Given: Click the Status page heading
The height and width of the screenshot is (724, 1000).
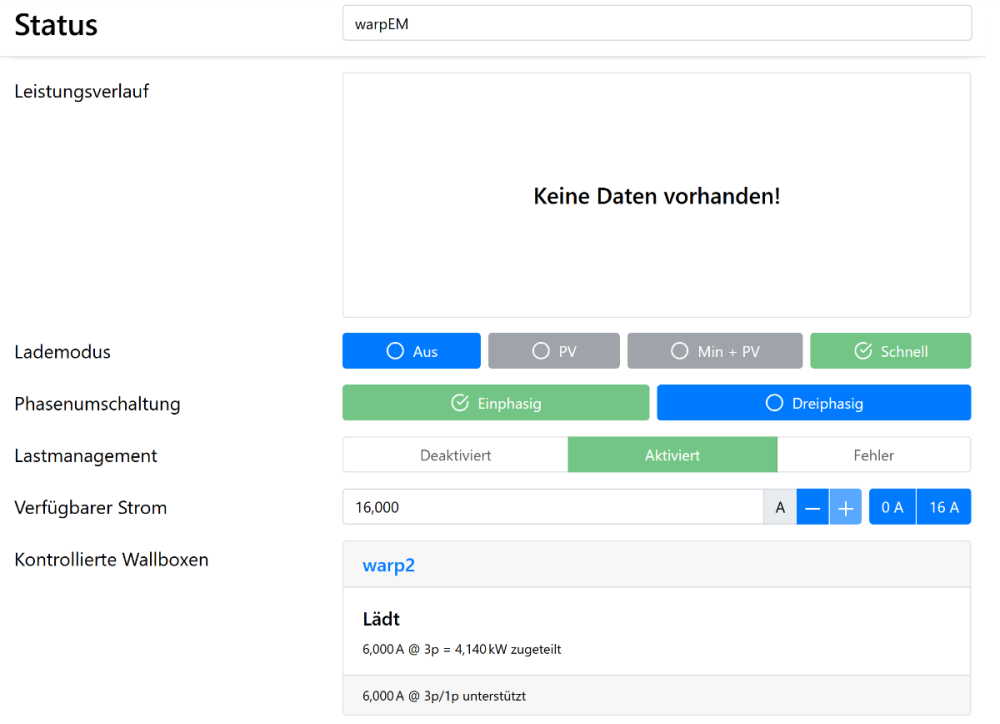Looking at the screenshot, I should click(x=56, y=25).
